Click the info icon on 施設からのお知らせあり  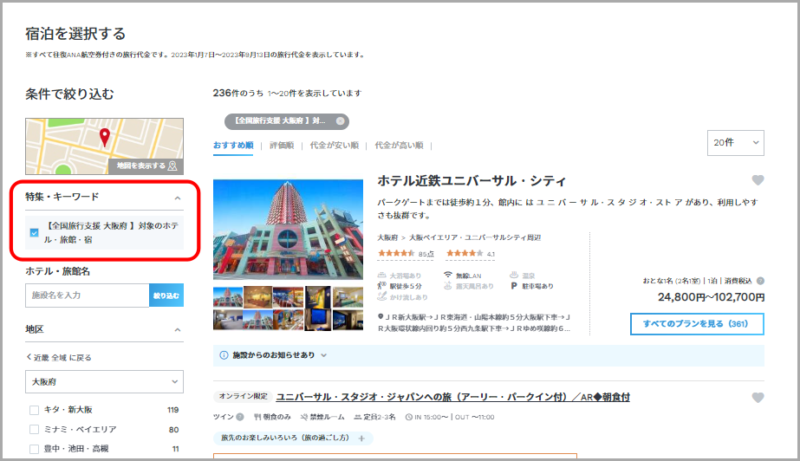click(223, 355)
